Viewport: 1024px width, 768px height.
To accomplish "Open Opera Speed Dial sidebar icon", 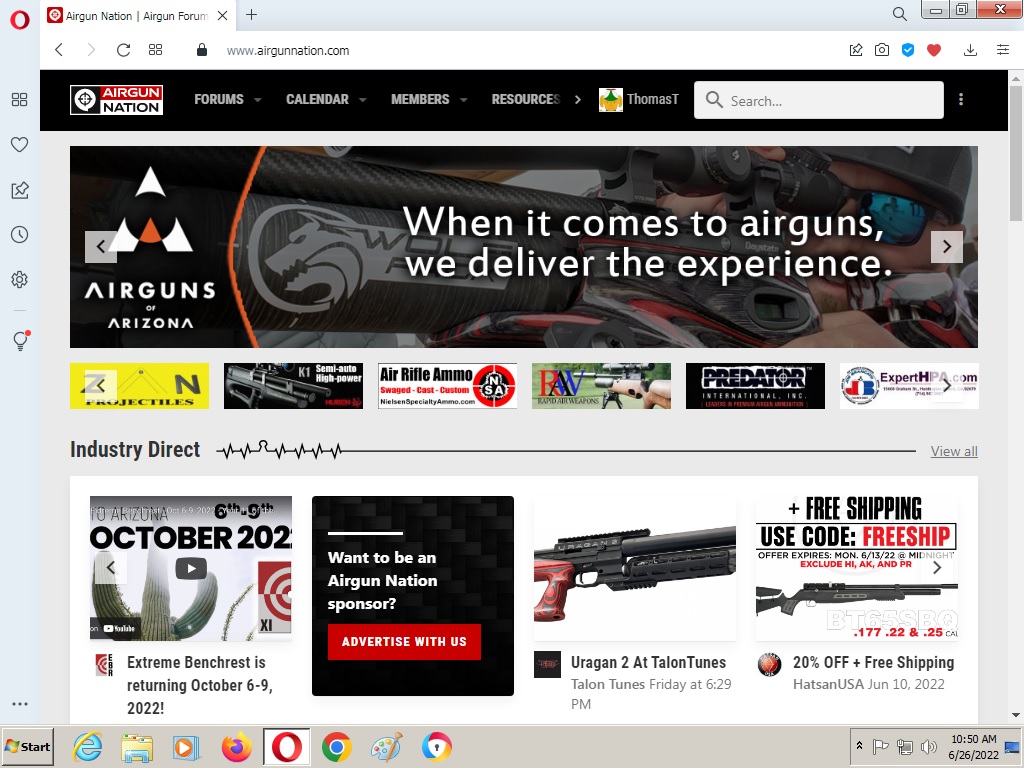I will click(x=20, y=99).
